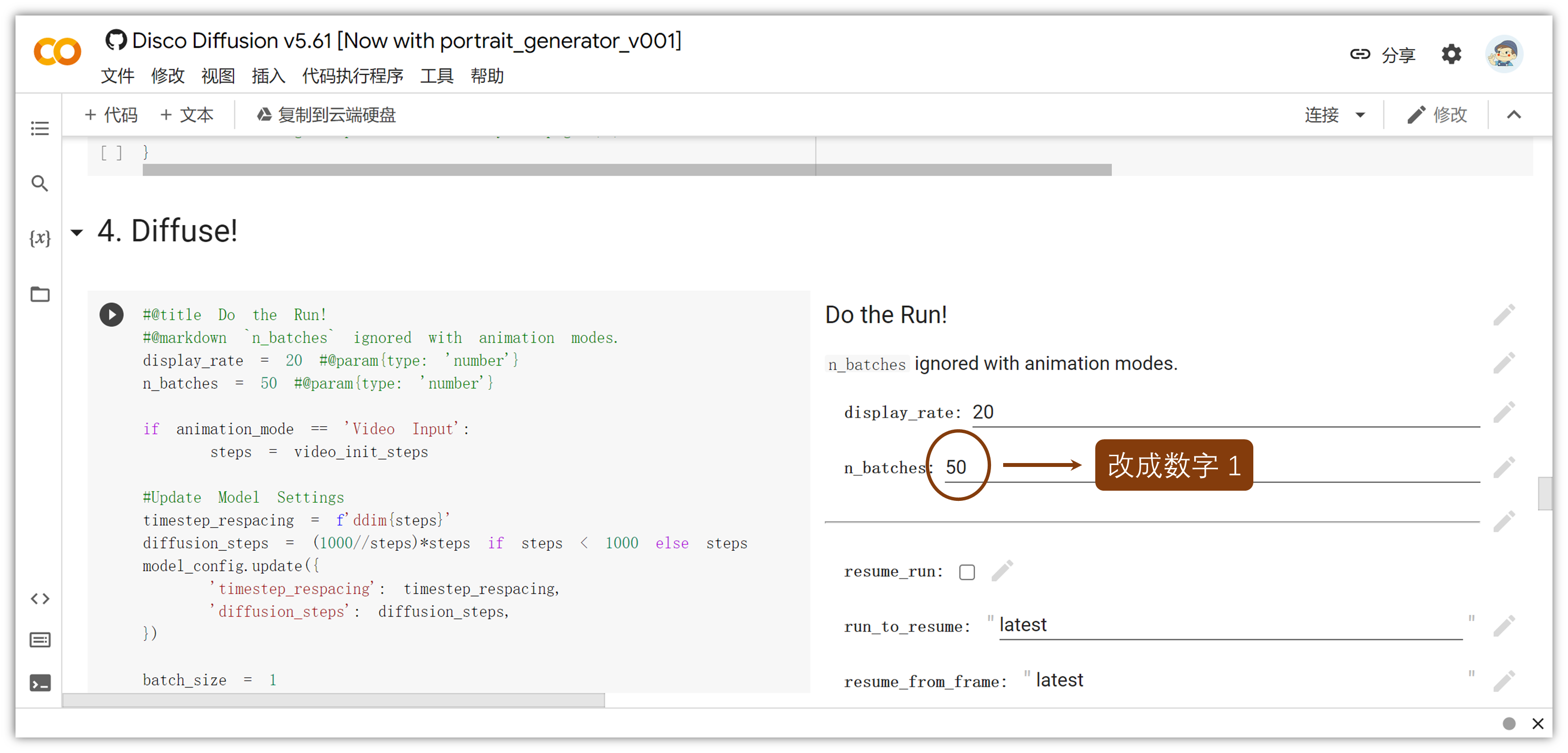Screen dimensions: 1568x753
Task: Open the table of contents sidebar
Action: tap(40, 128)
